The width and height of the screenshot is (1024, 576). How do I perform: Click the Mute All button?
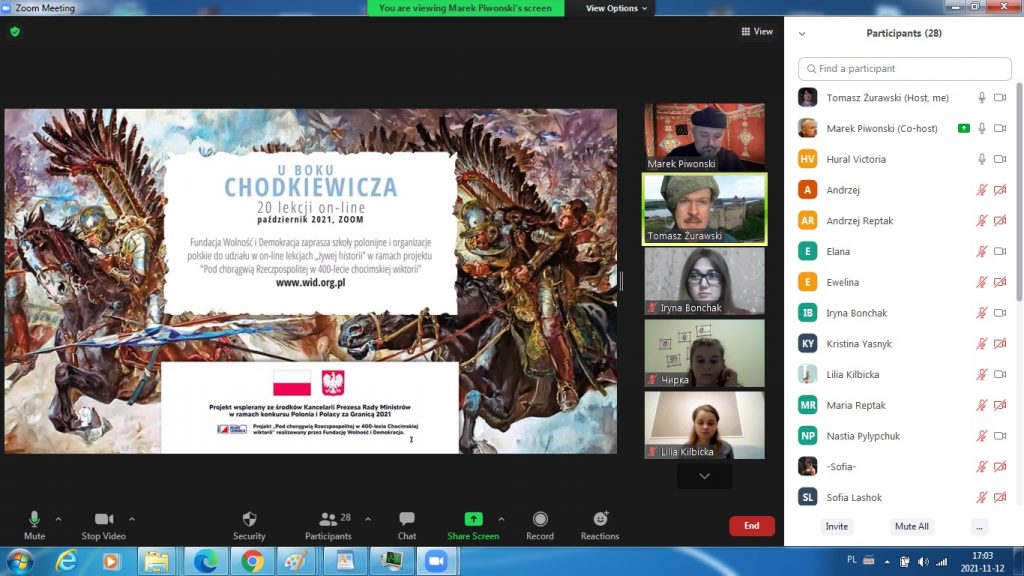911,526
